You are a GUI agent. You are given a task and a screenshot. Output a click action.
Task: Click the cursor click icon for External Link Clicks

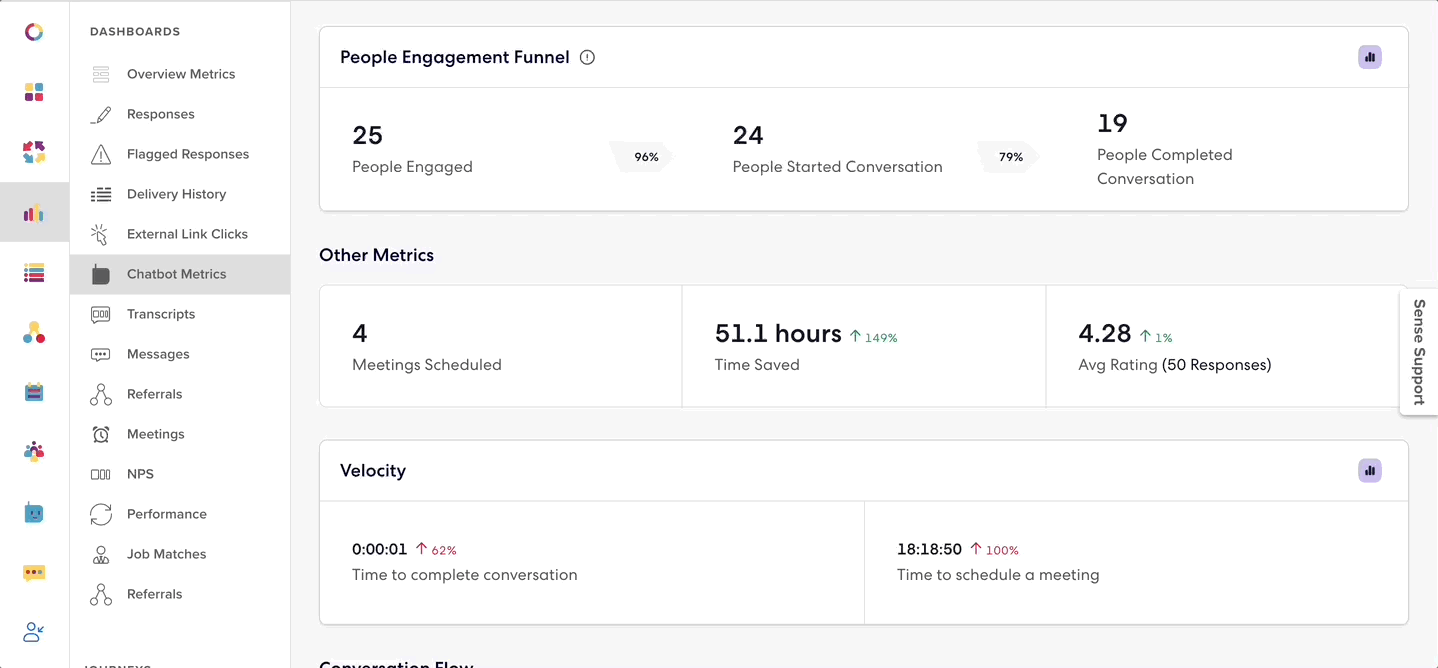tap(100, 234)
